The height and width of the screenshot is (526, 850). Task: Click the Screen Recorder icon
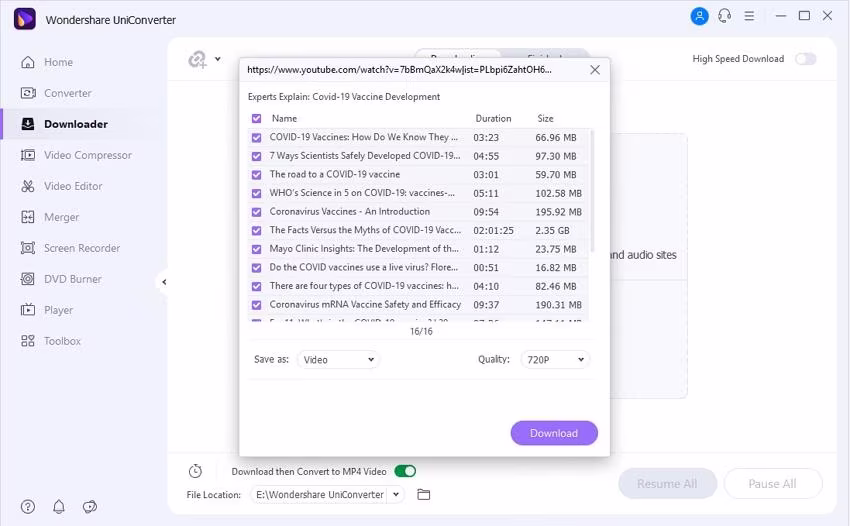(28, 248)
